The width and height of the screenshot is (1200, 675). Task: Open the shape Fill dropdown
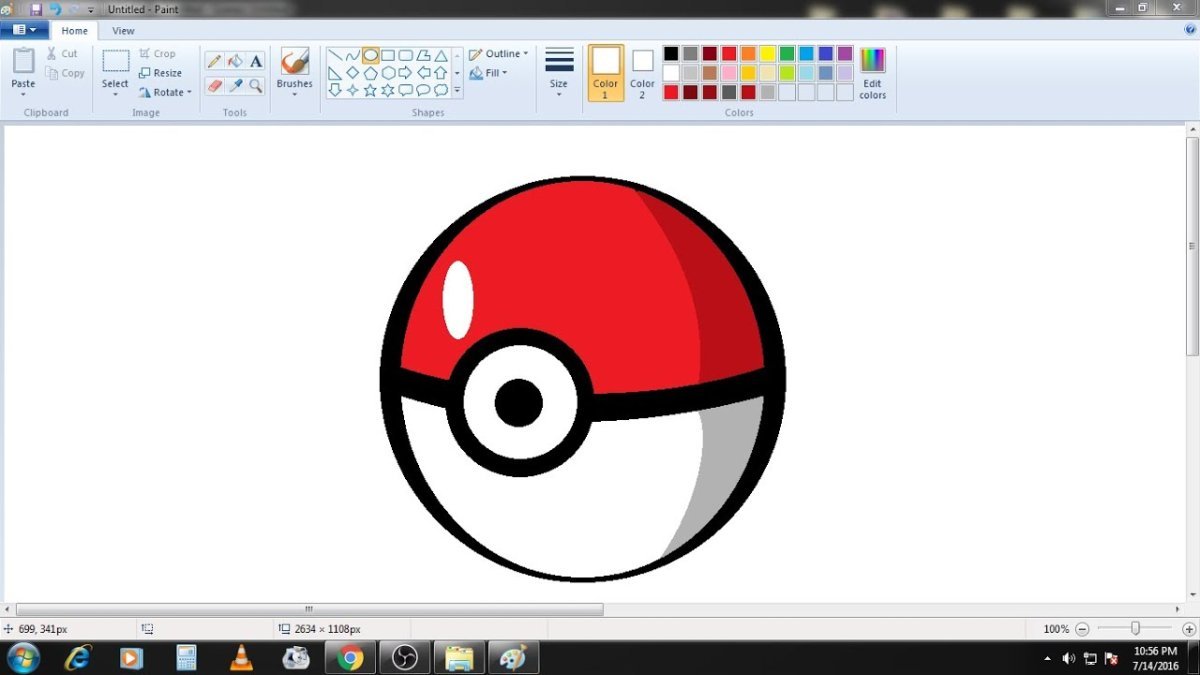point(490,73)
